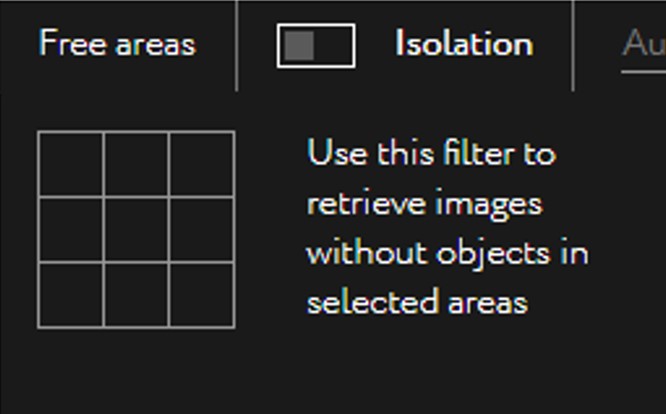The width and height of the screenshot is (666, 414).
Task: Choose the center cell of the grid
Action: tap(136, 230)
